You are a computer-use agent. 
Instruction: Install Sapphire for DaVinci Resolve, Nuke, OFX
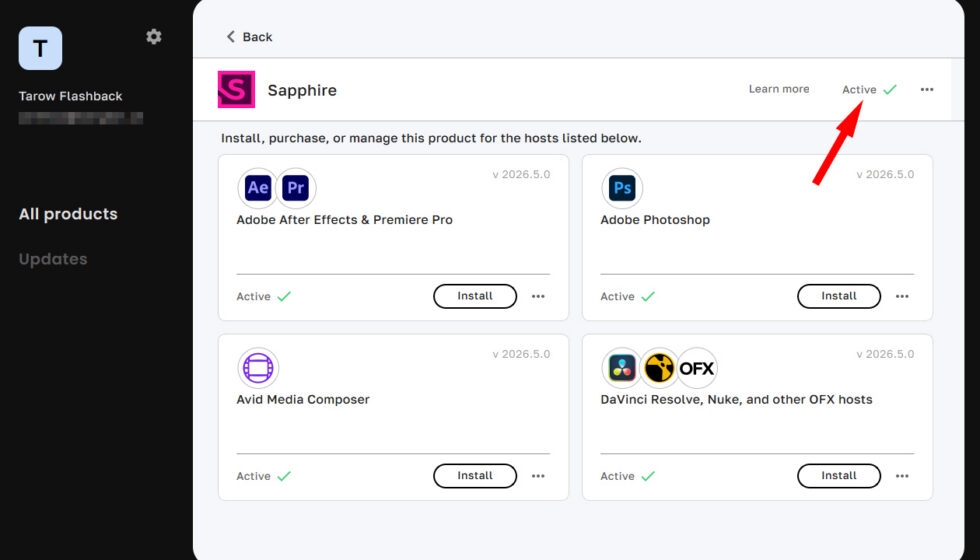(x=839, y=476)
